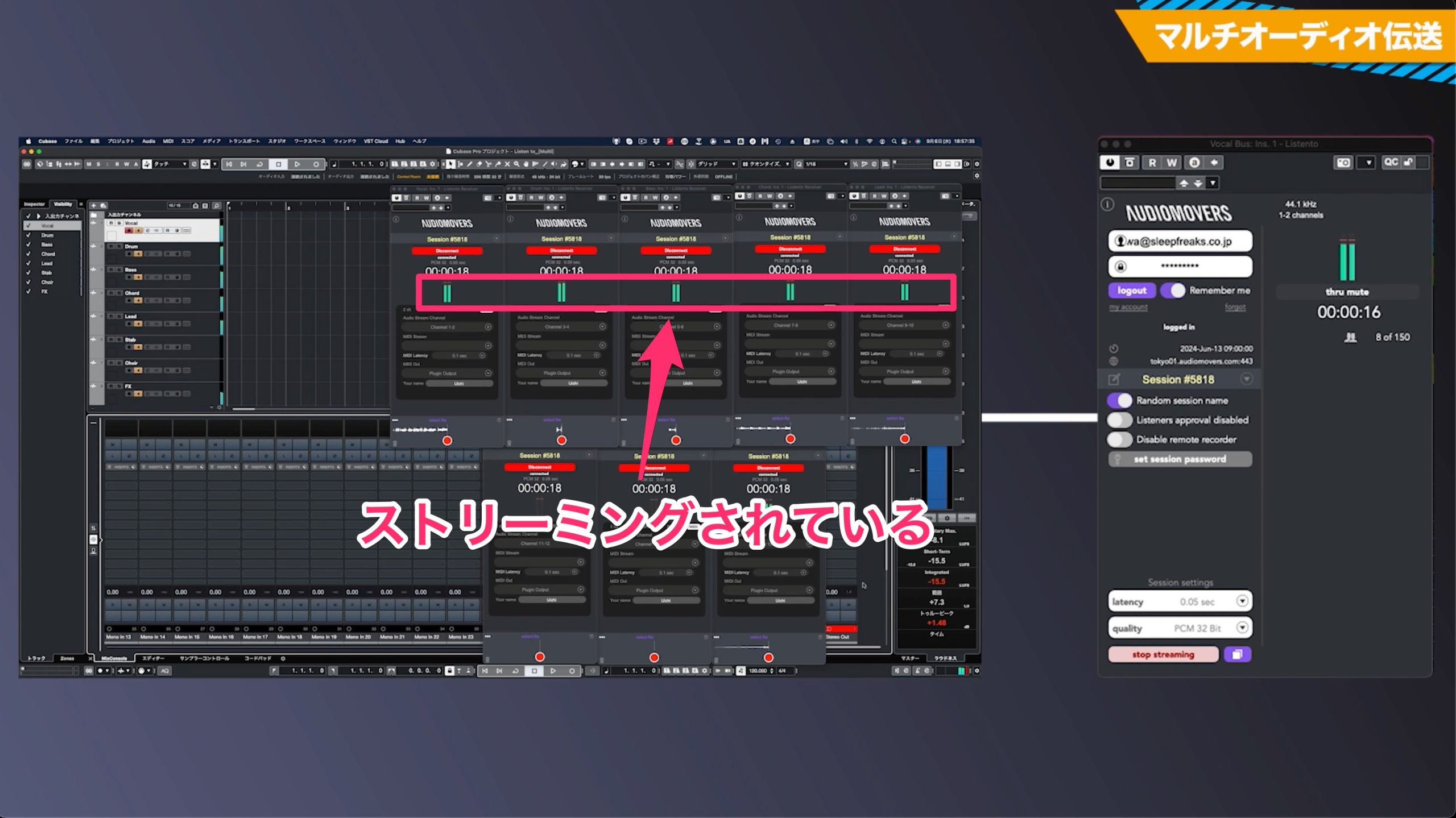Toggle the Listento plugin bypass power icon
Screen dimensions: 1456x818
point(1110,163)
